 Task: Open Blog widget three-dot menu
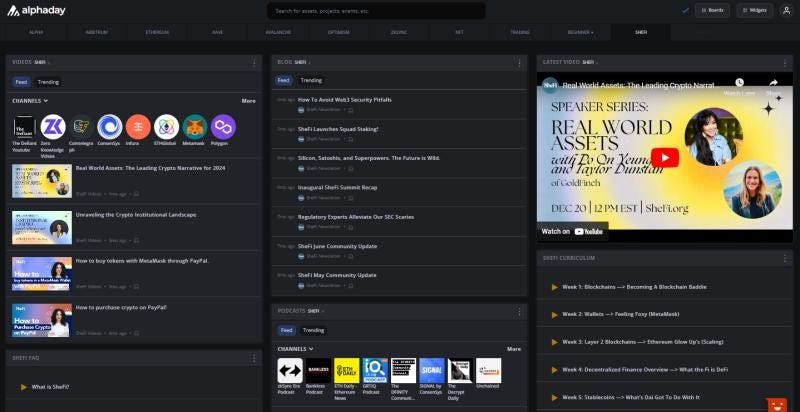pos(519,63)
